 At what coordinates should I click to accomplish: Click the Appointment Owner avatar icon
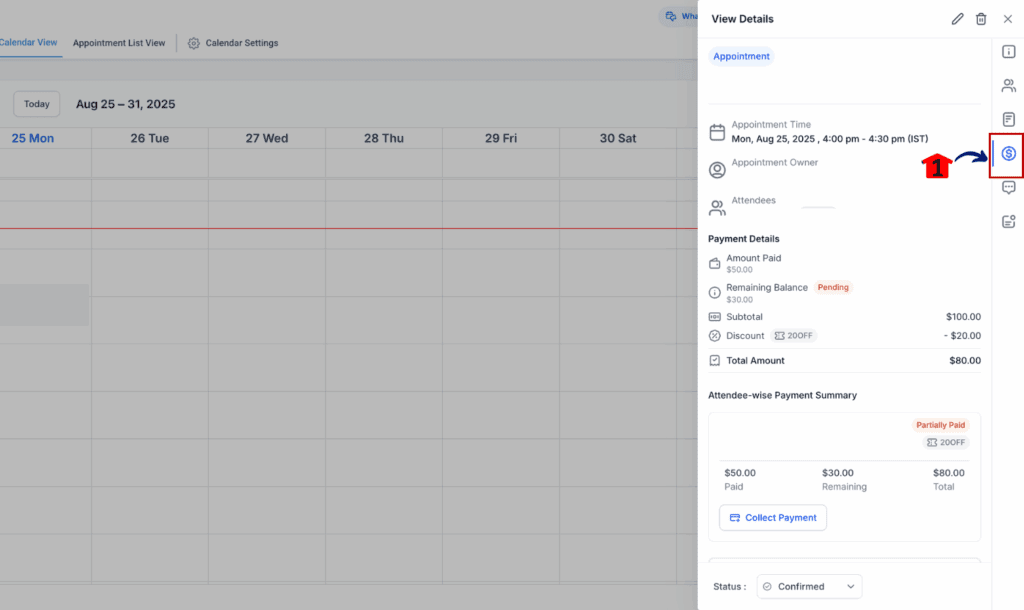coord(717,170)
